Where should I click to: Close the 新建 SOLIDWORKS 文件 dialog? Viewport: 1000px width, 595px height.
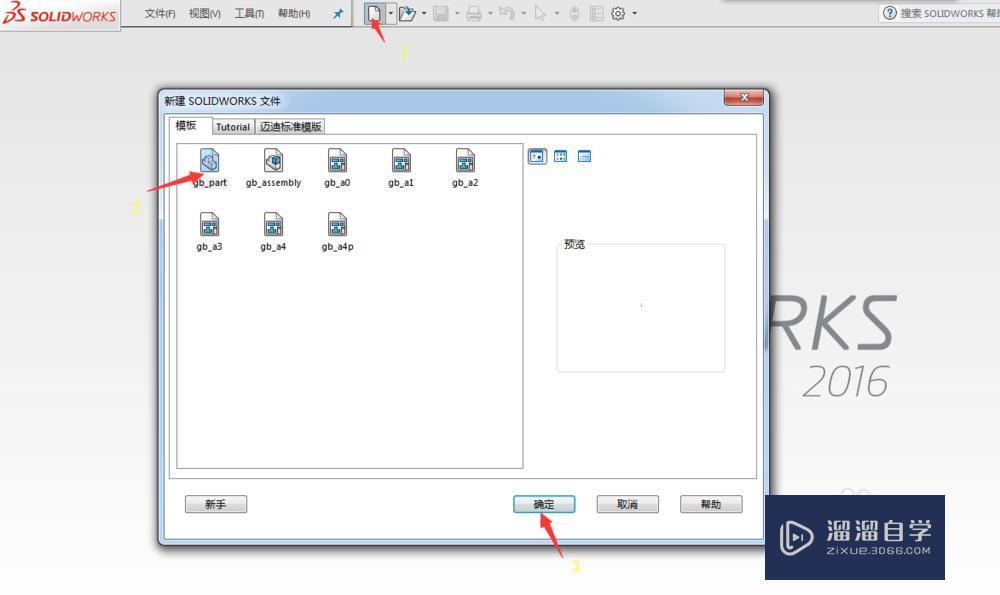(744, 98)
